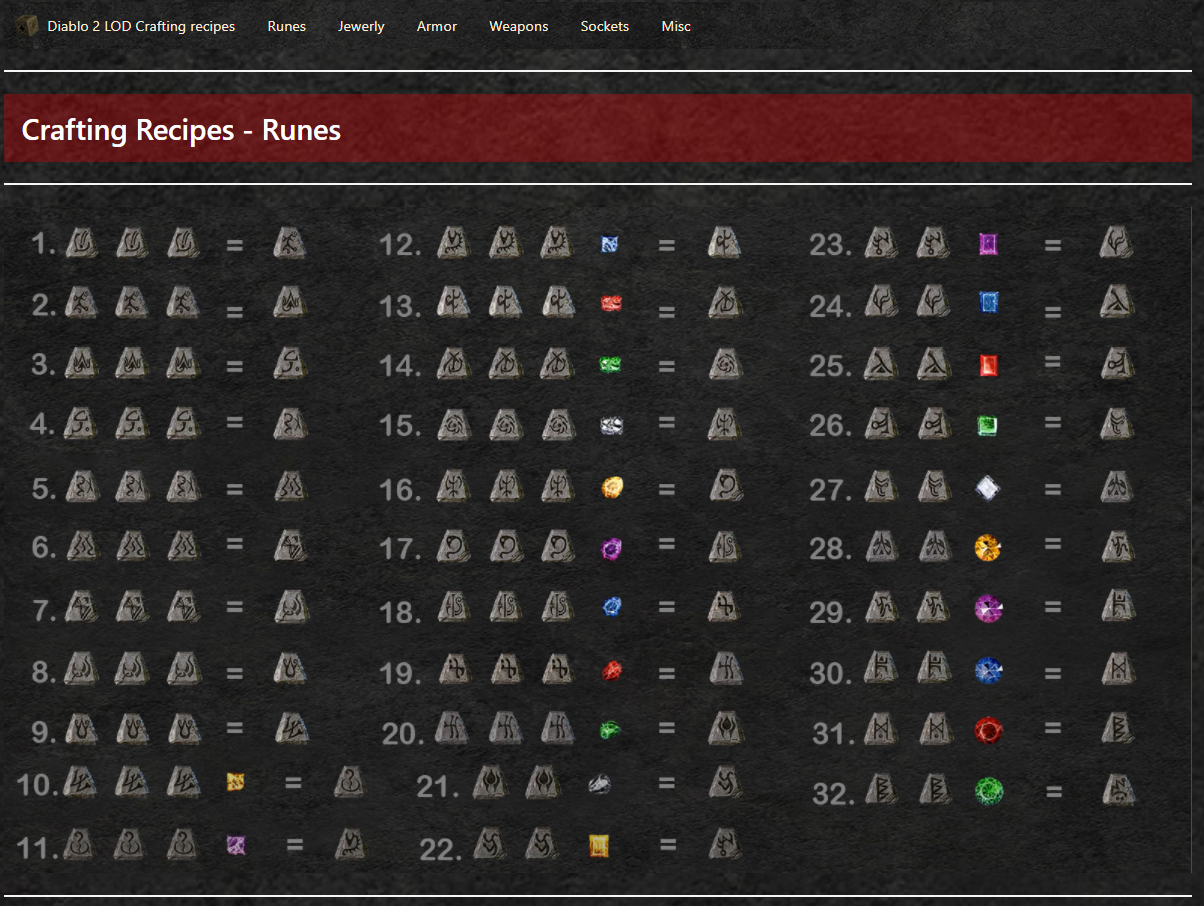Click the green chipped gem in recipe 14
The image size is (1204, 906).
pyautogui.click(x=611, y=365)
